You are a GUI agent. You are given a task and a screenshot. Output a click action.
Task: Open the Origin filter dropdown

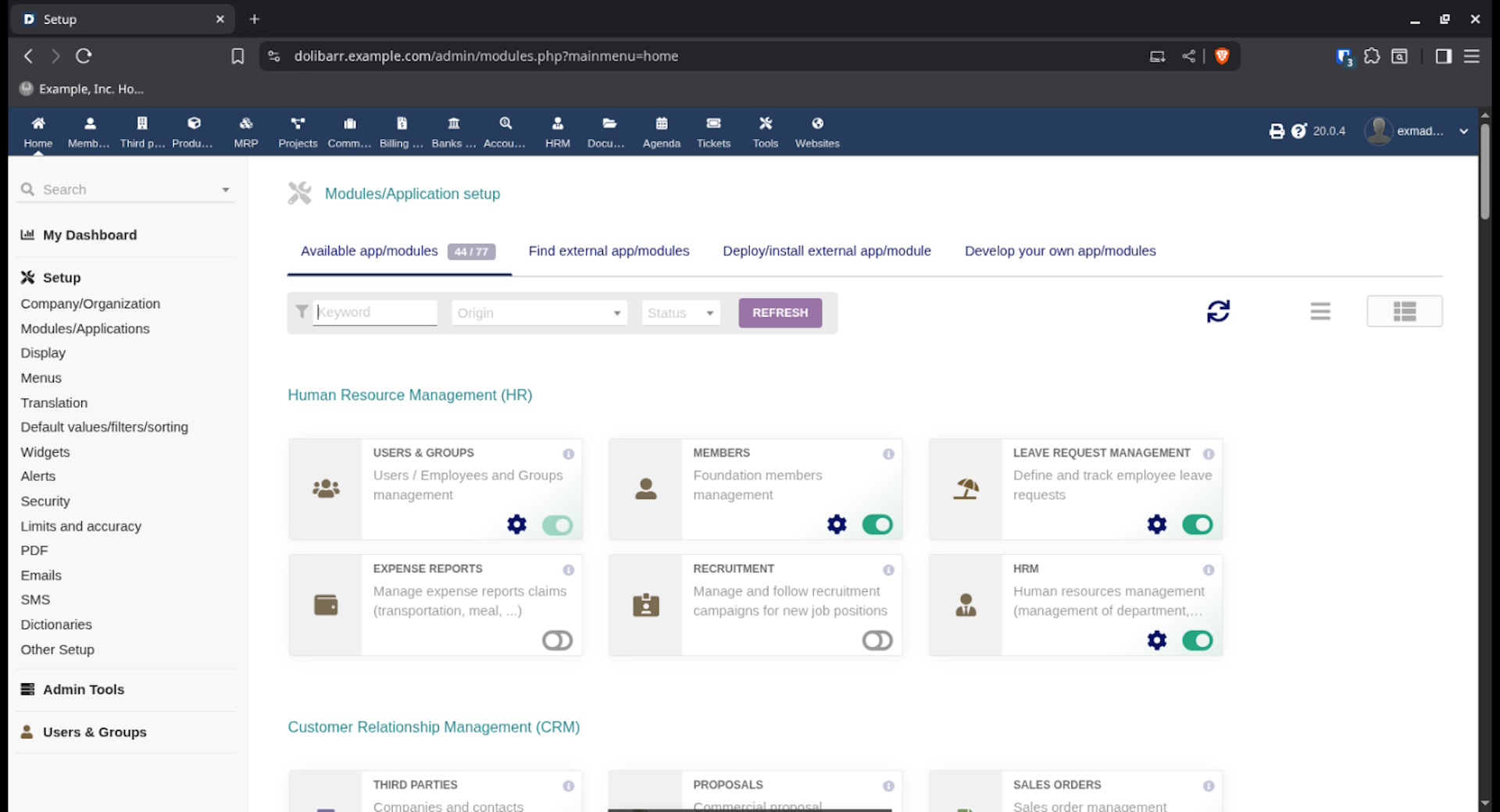tap(539, 313)
